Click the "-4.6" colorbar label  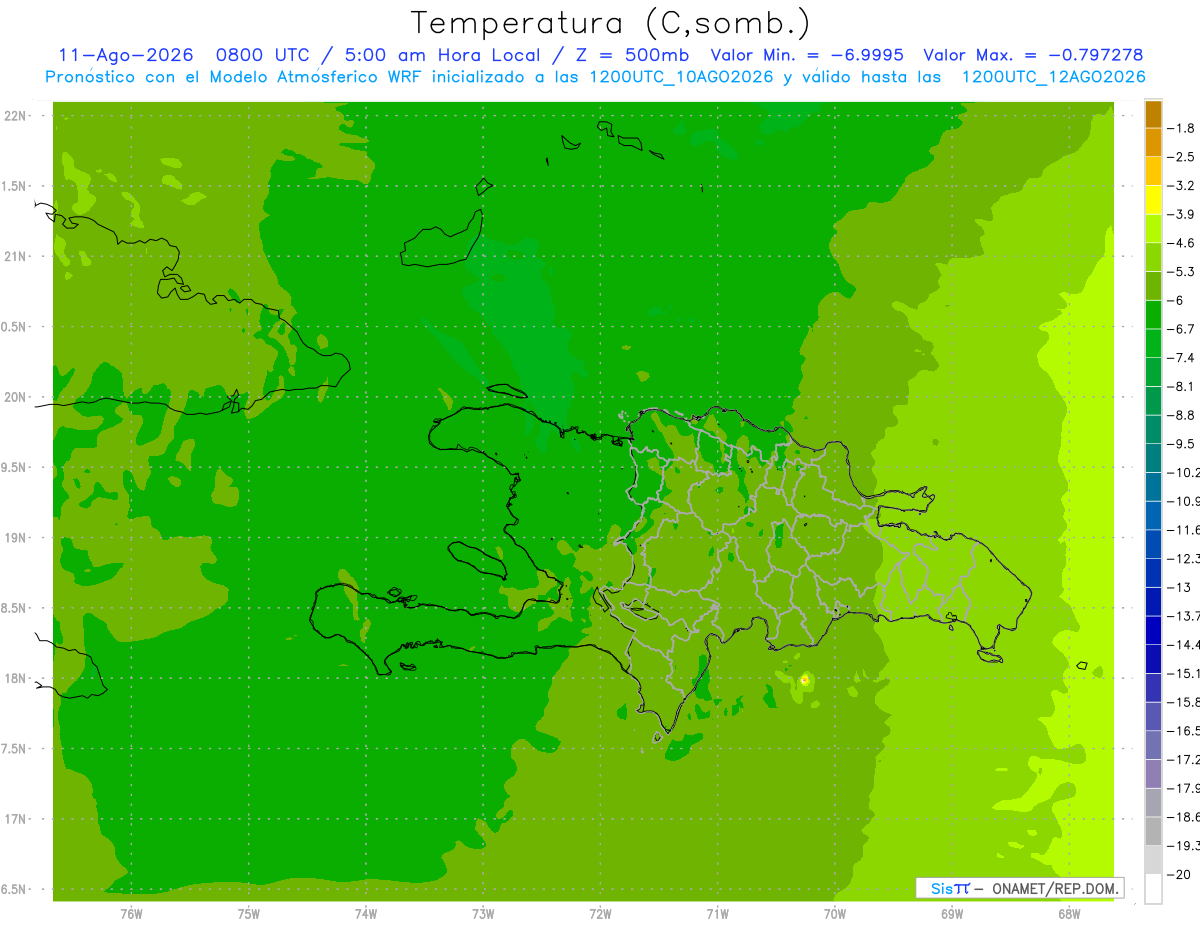tap(1181, 243)
